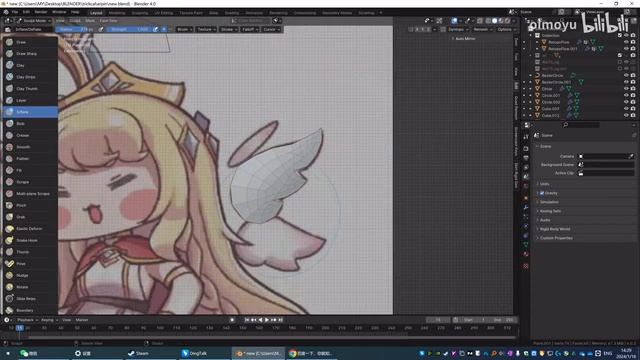Image resolution: width=640 pixels, height=360 pixels.
Task: Open the timeline Playback popover
Action: (x=27, y=320)
